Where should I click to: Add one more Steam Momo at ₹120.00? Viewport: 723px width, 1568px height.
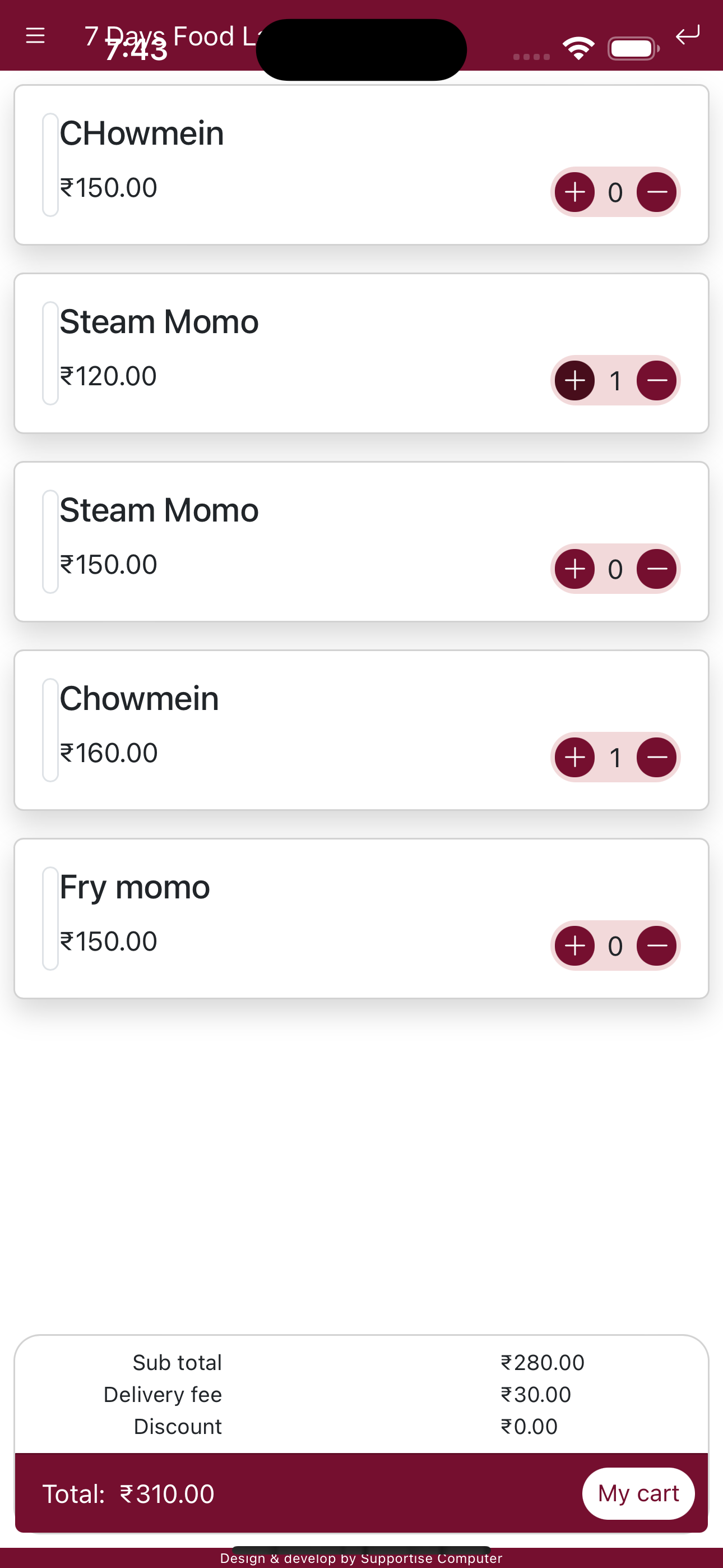[574, 380]
